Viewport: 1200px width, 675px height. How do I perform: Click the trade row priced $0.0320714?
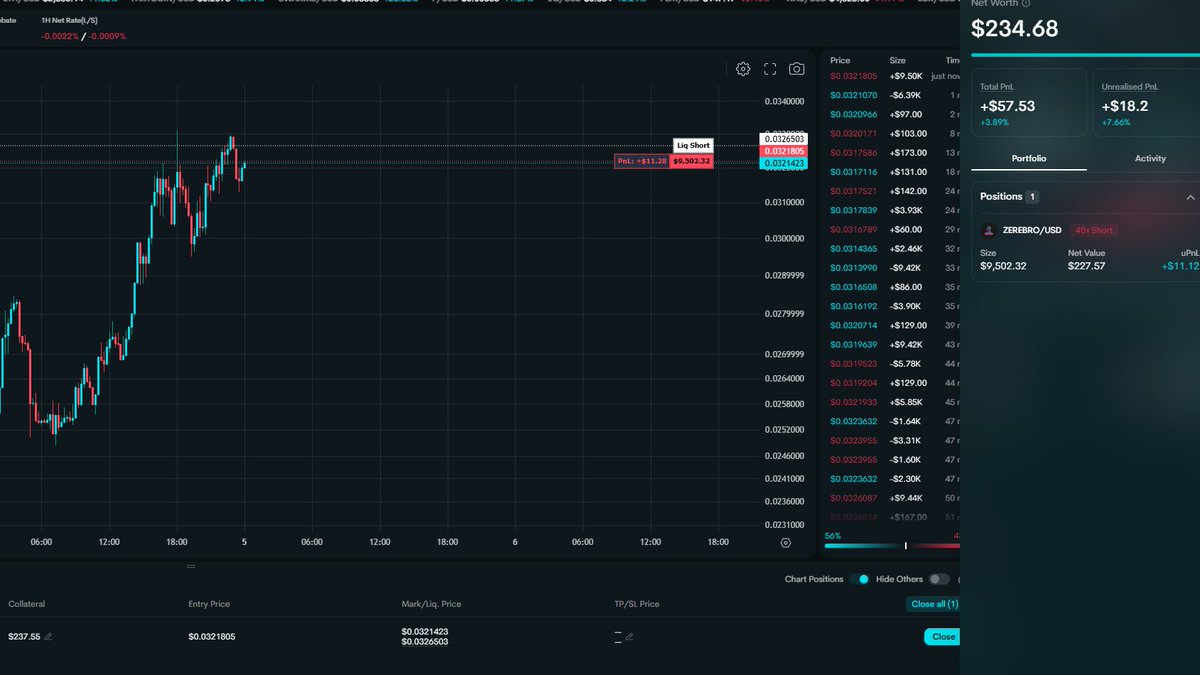click(892, 325)
